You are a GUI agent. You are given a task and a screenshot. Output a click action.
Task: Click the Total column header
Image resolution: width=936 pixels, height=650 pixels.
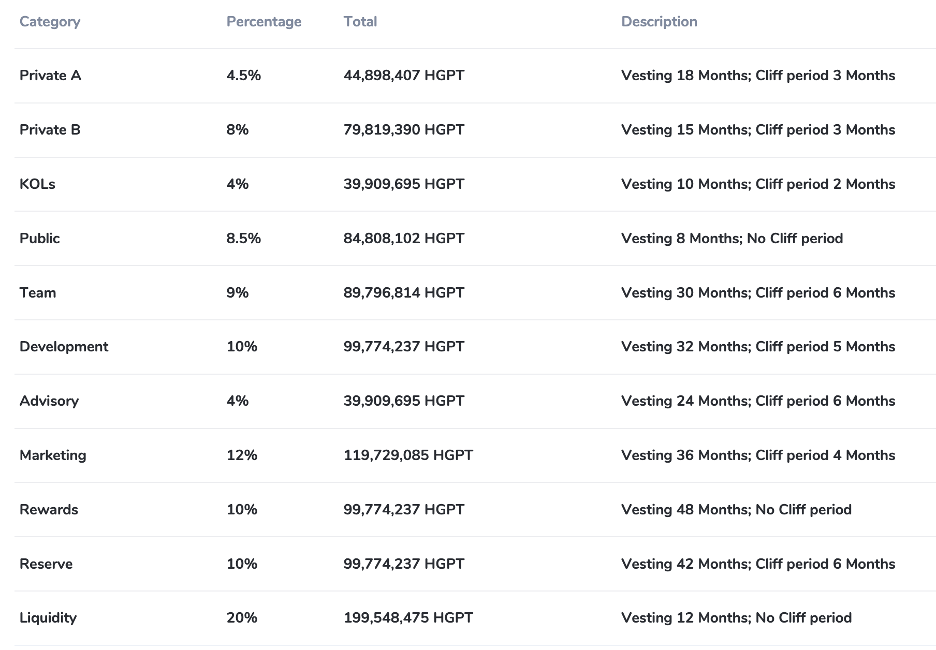pyautogui.click(x=360, y=21)
